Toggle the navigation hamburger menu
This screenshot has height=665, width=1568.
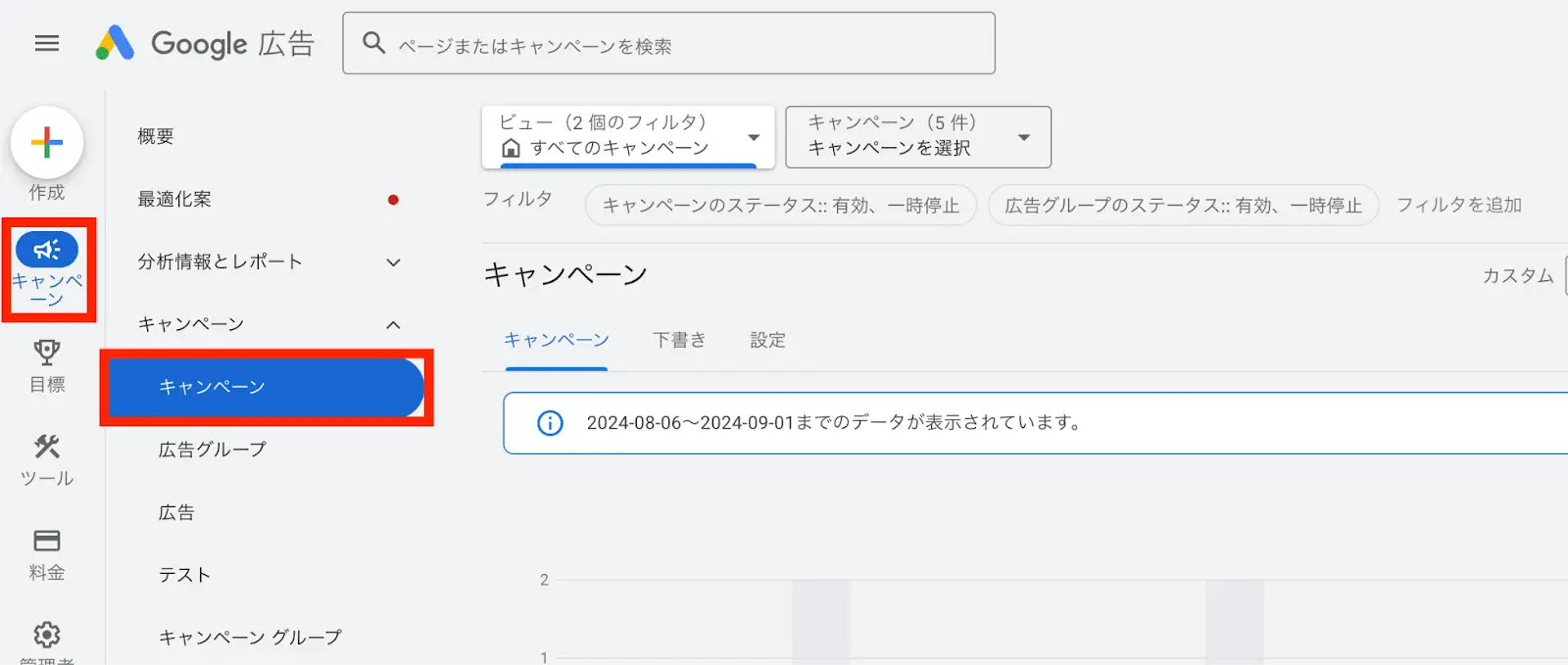coord(46,43)
